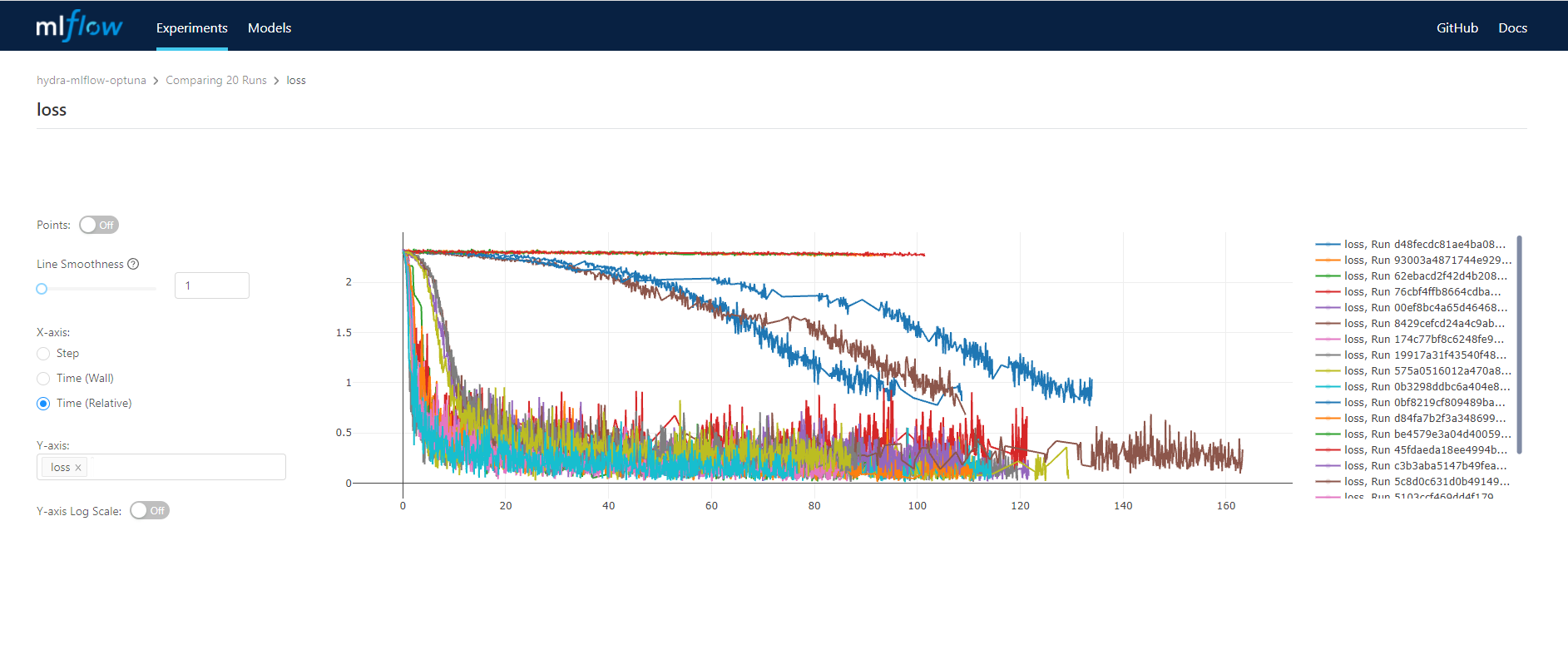1568x660 pixels.
Task: Click legend entry Run 45fdaeda18ee4994b
Action: point(1411,449)
